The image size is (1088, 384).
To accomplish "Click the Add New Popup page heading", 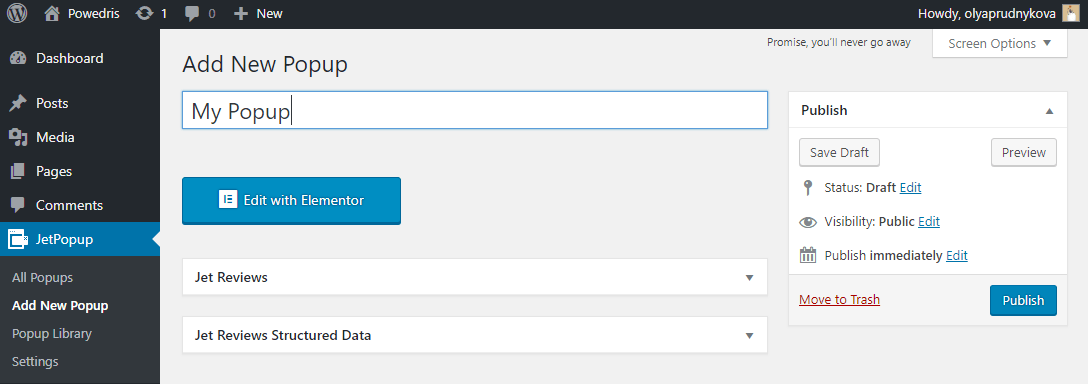I will [265, 65].
